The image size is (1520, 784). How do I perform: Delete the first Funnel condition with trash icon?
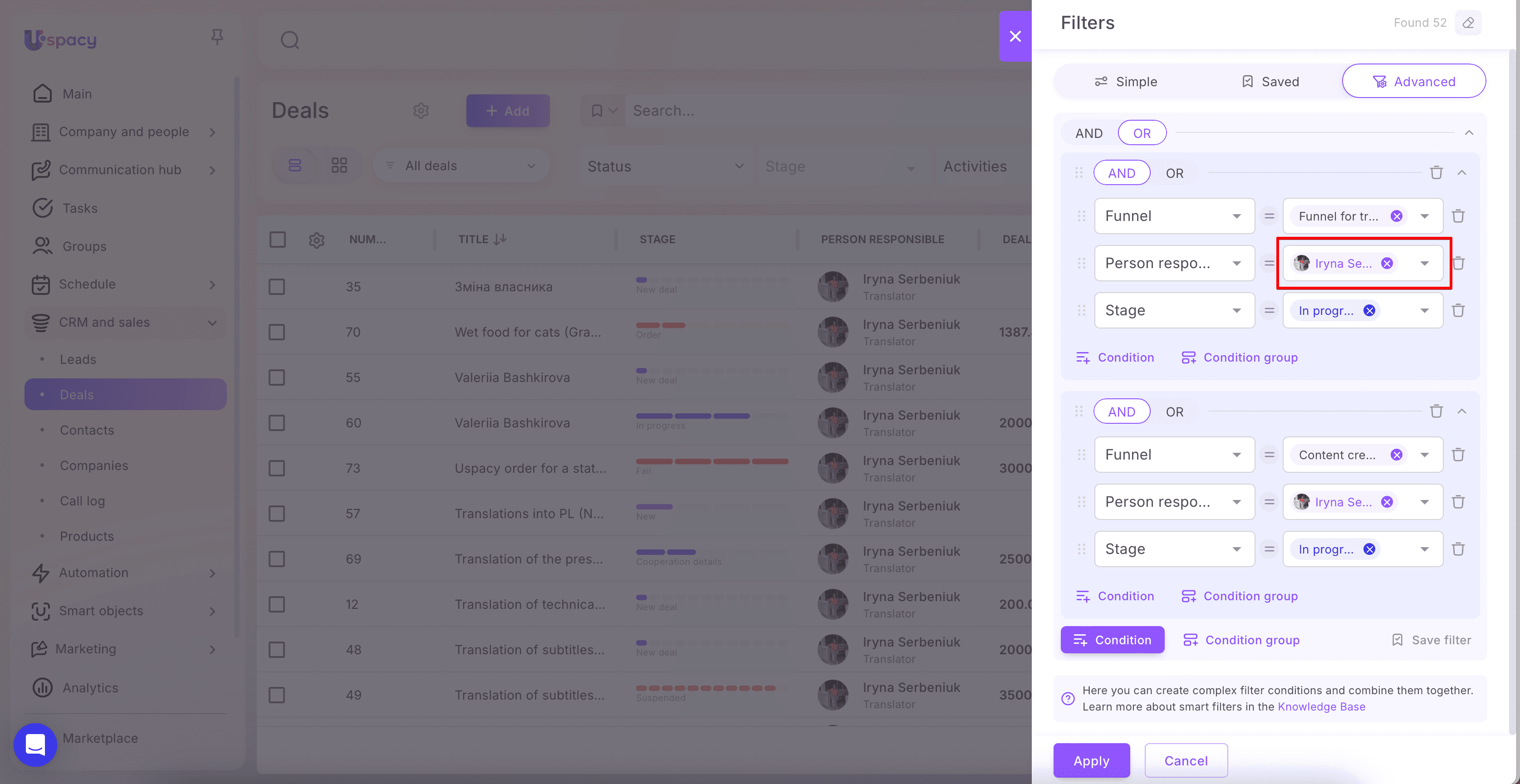pos(1458,216)
